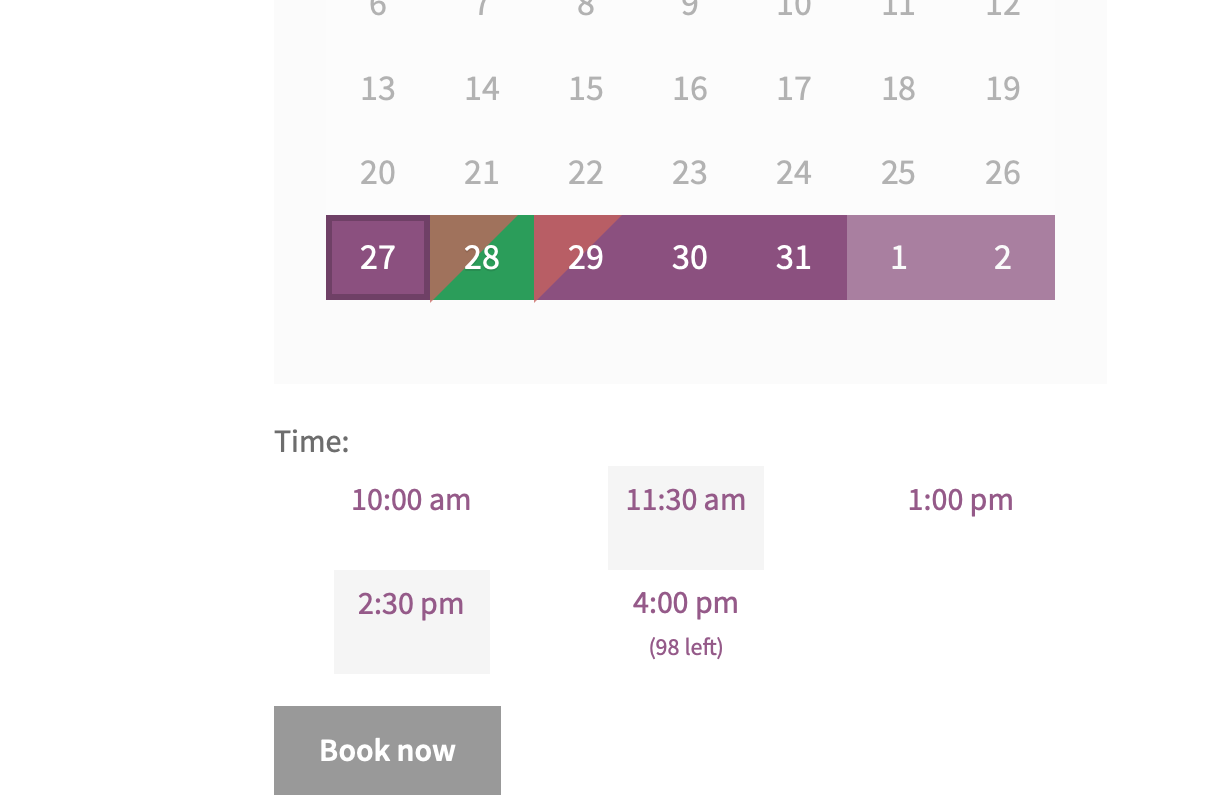
Task: Pick date 29 in the booking calendar
Action: tap(586, 257)
